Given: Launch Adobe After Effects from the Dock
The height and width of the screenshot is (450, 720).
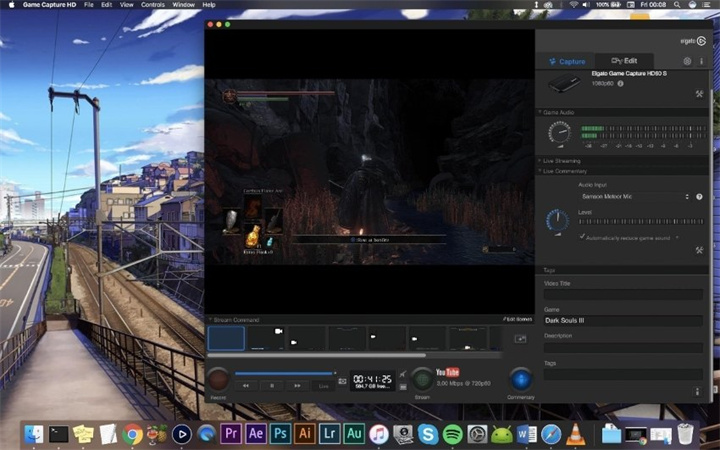Looking at the screenshot, I should [x=256, y=433].
